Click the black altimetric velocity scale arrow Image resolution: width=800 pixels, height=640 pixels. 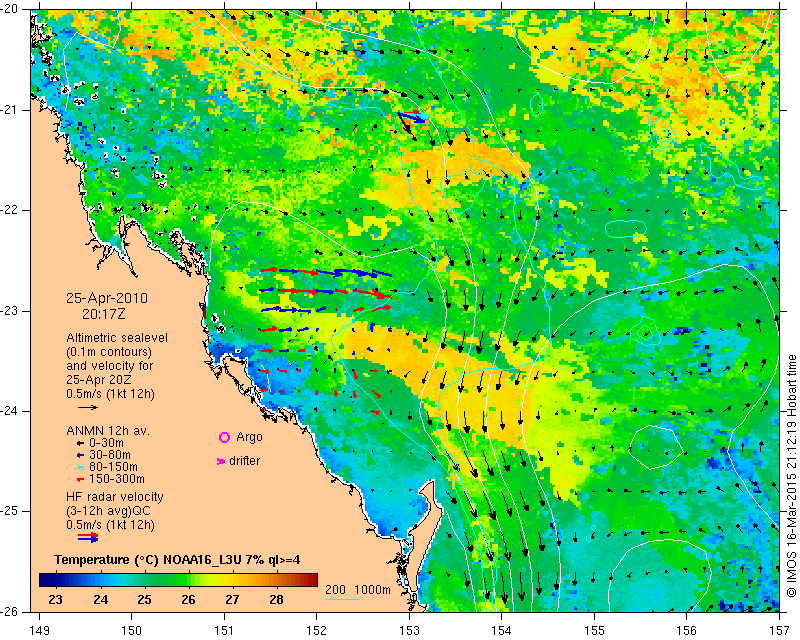coord(88,407)
